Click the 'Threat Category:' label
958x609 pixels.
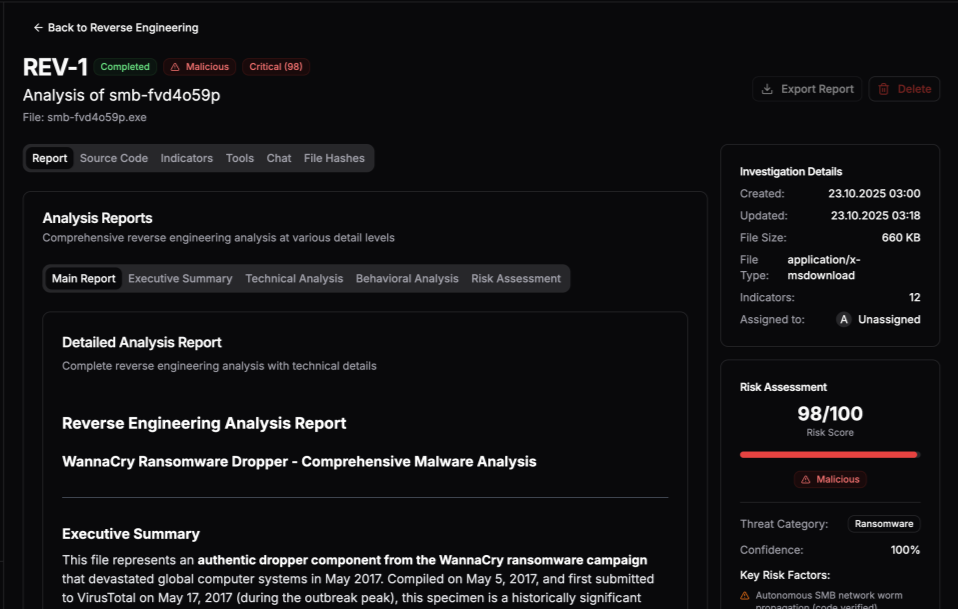(x=784, y=524)
